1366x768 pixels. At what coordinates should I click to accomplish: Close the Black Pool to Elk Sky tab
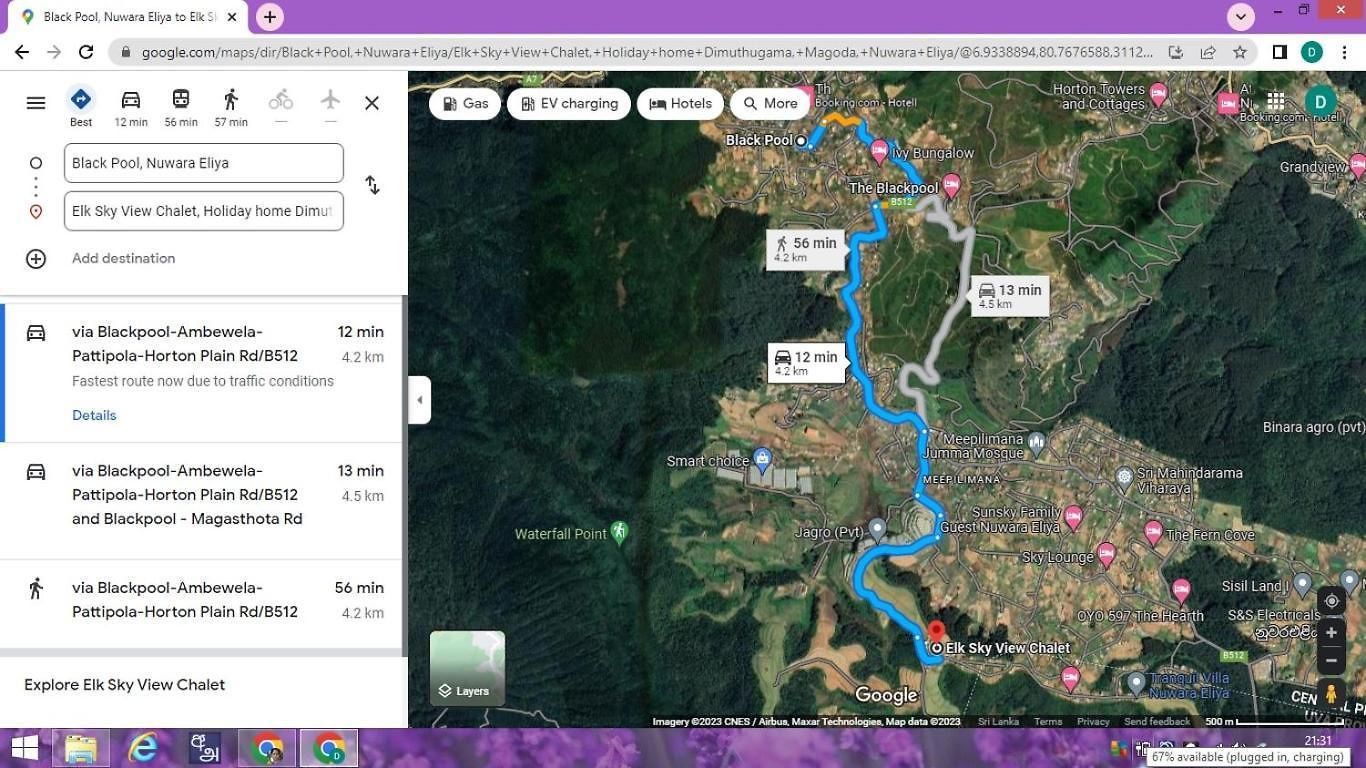tap(232, 17)
